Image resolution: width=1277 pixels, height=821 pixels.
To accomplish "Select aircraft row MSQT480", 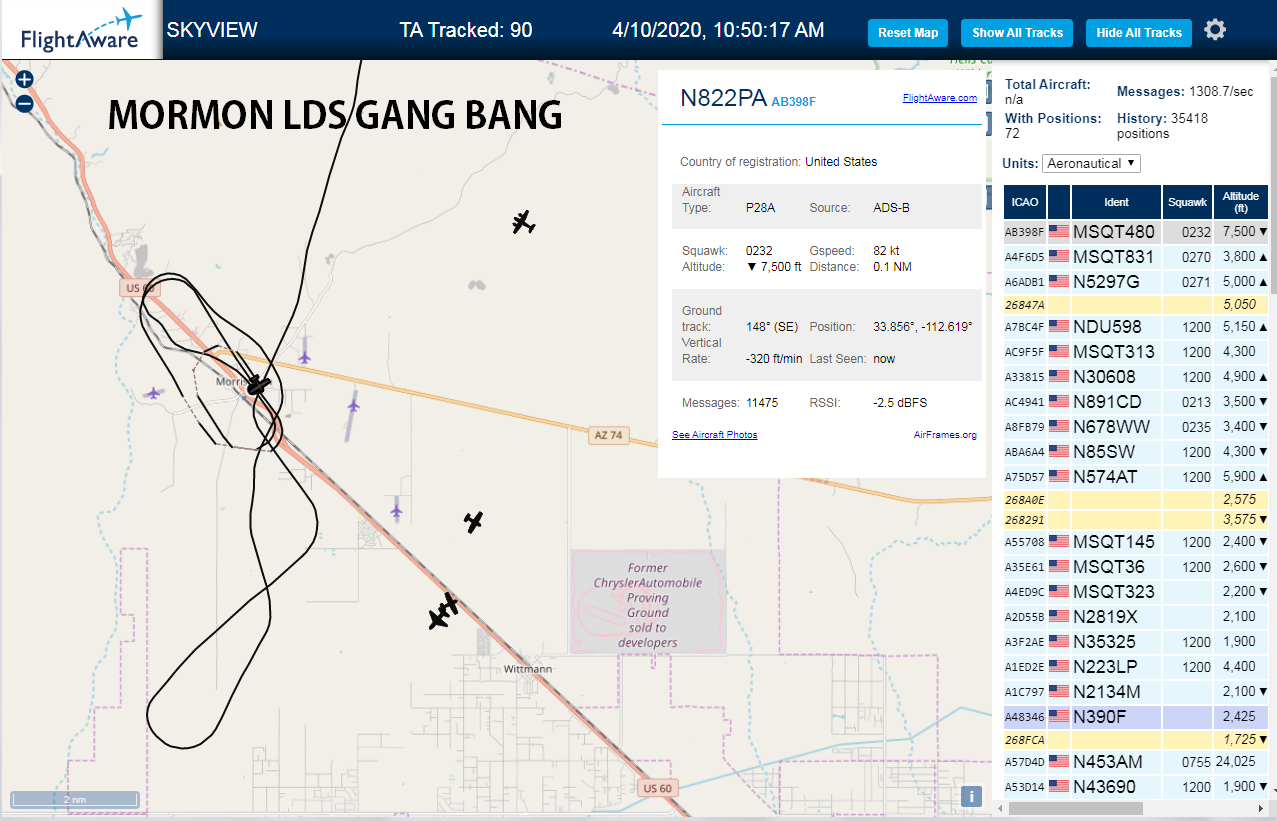I will [x=1136, y=232].
